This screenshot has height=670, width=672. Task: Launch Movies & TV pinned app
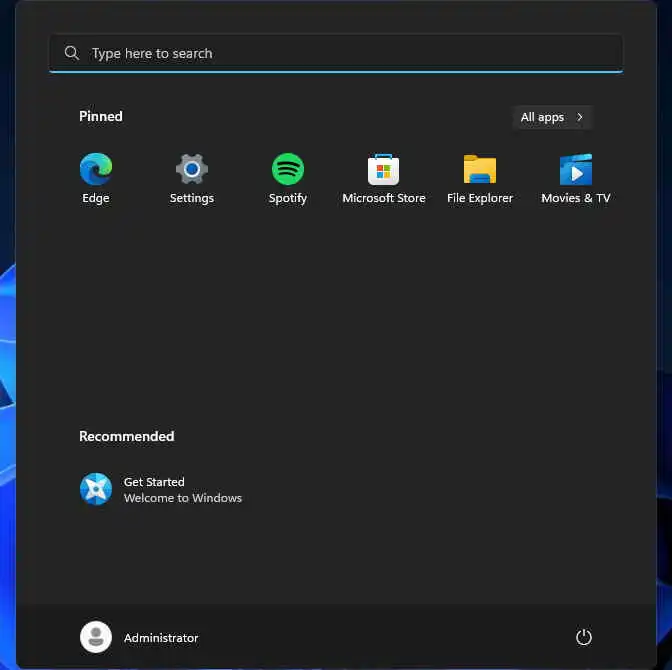tap(576, 179)
